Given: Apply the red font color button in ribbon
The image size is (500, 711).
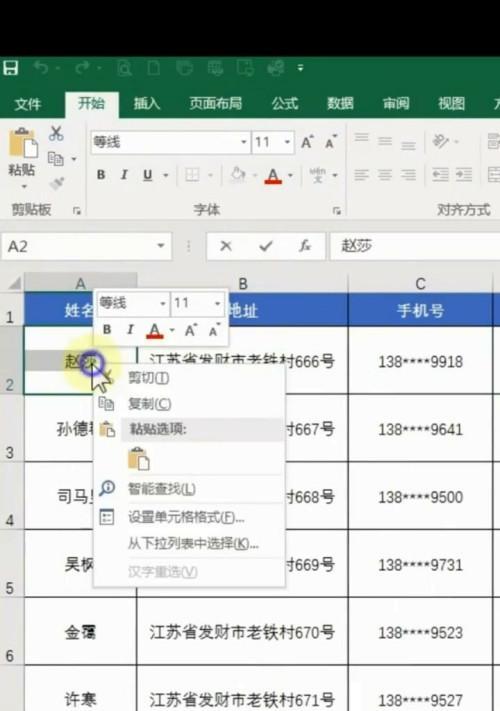Looking at the screenshot, I should (273, 175).
